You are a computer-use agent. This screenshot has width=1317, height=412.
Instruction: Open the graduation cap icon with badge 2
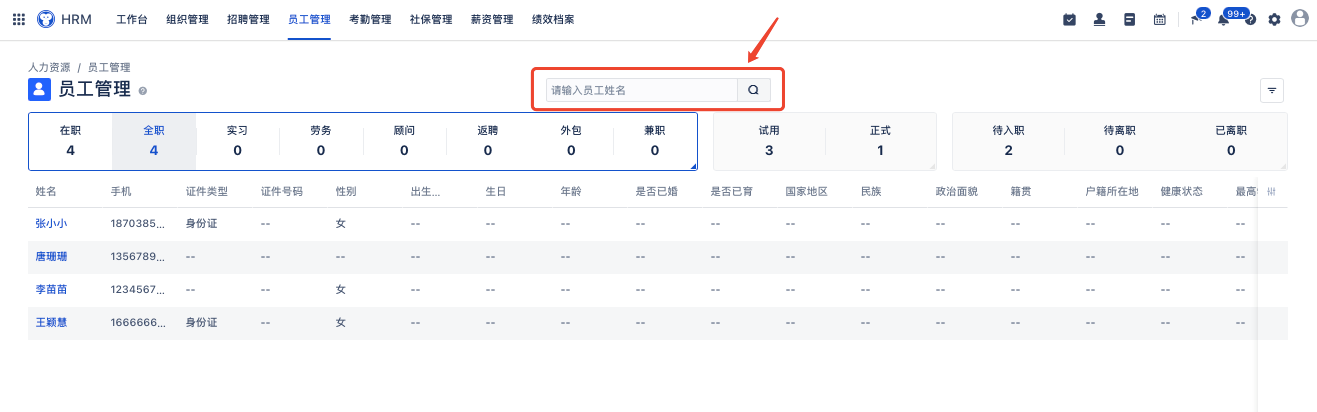coord(1196,18)
